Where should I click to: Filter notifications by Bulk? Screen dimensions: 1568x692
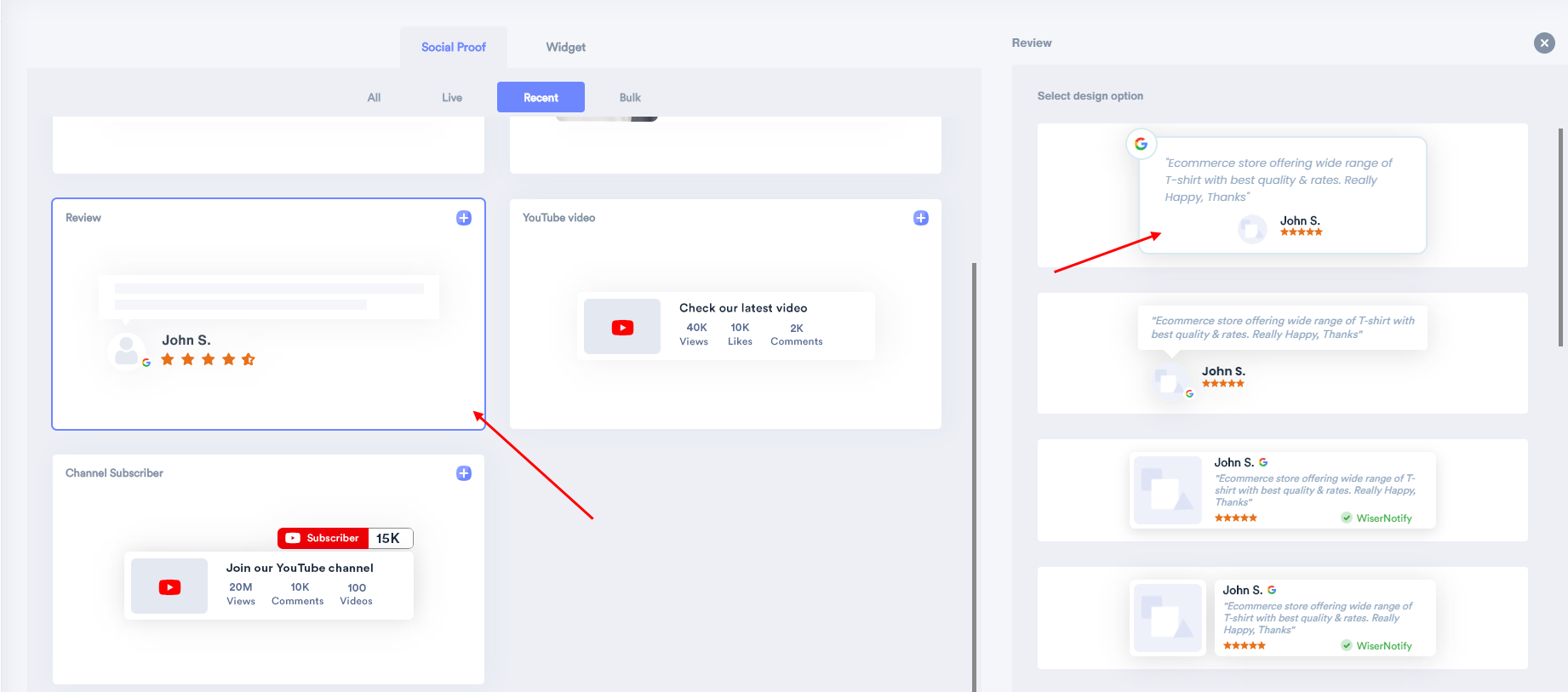tap(630, 97)
